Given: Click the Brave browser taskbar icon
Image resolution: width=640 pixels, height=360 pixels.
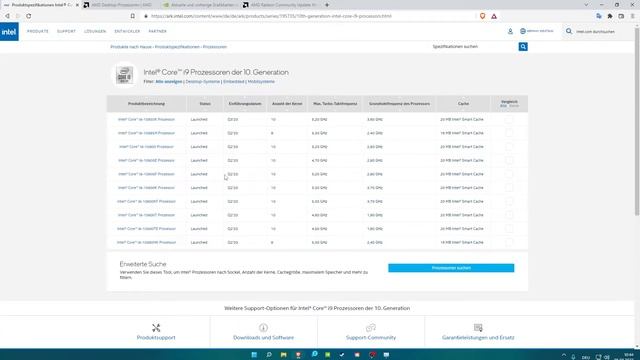Looking at the screenshot, I should [x=298, y=355].
